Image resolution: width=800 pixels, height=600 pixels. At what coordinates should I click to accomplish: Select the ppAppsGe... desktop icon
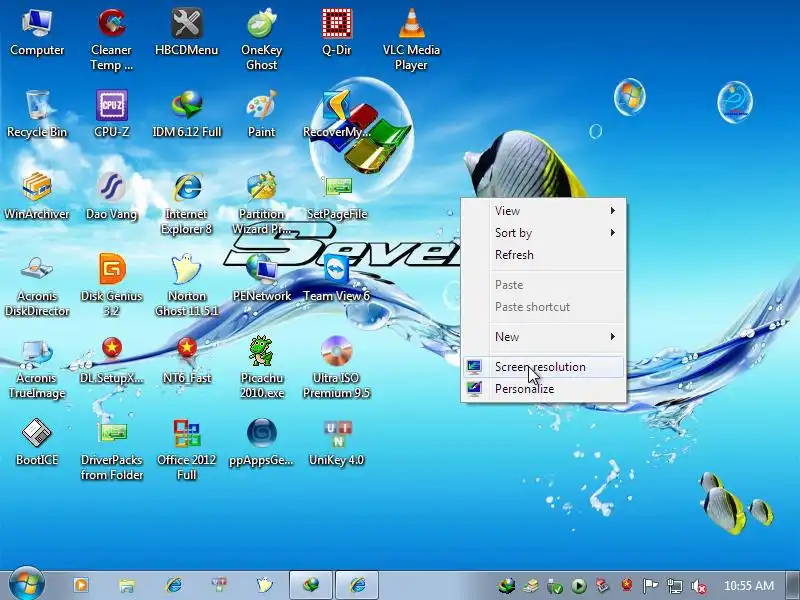pyautogui.click(x=261, y=443)
